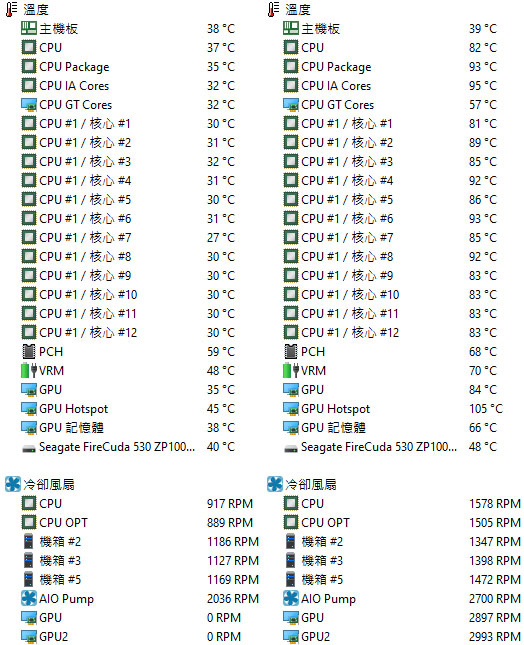The width and height of the screenshot is (524, 645).
Task: Select the 105 °C GPU Hotspot reading
Action: pos(486,408)
